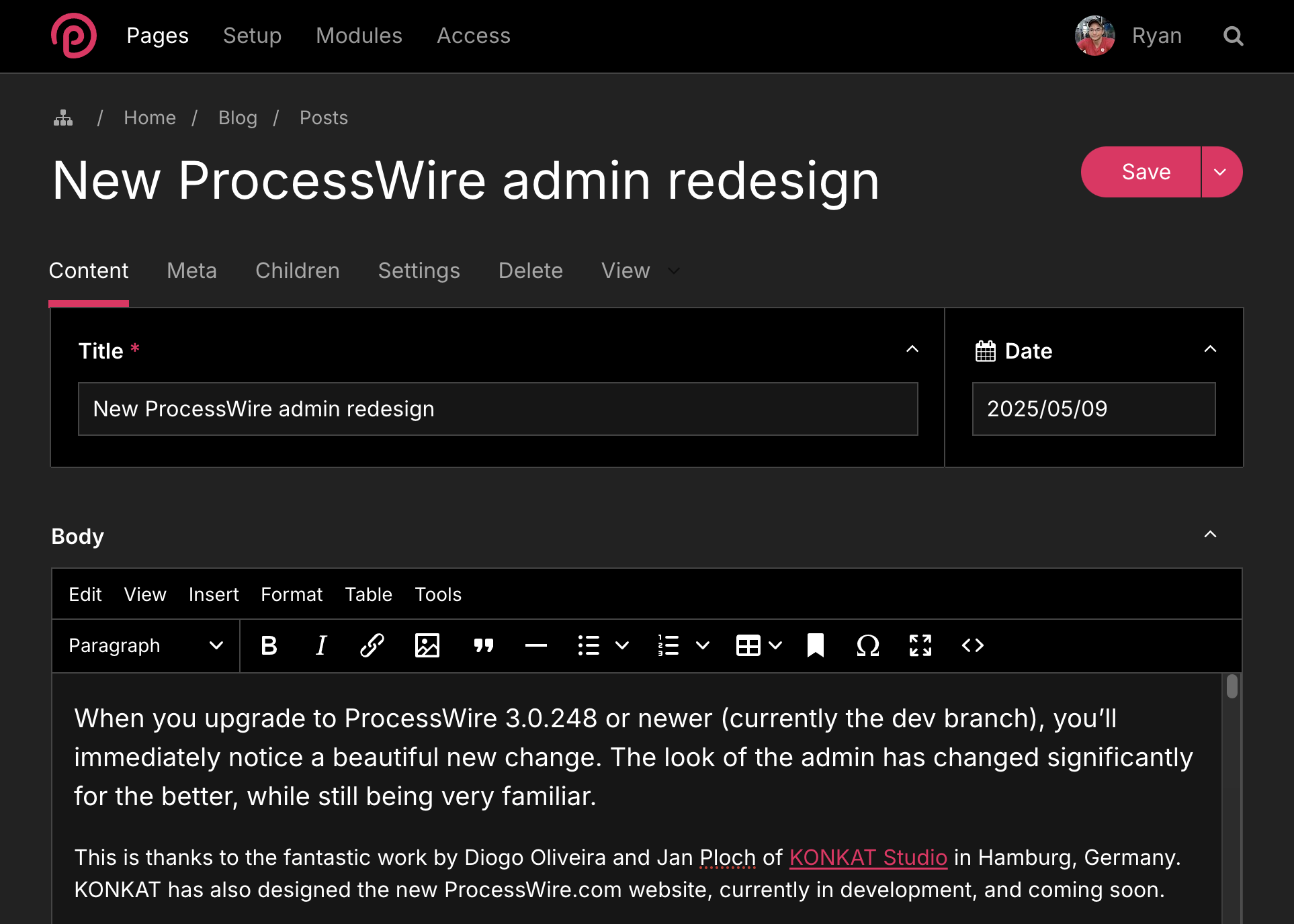Go to Posts breadcrumb

pos(324,118)
